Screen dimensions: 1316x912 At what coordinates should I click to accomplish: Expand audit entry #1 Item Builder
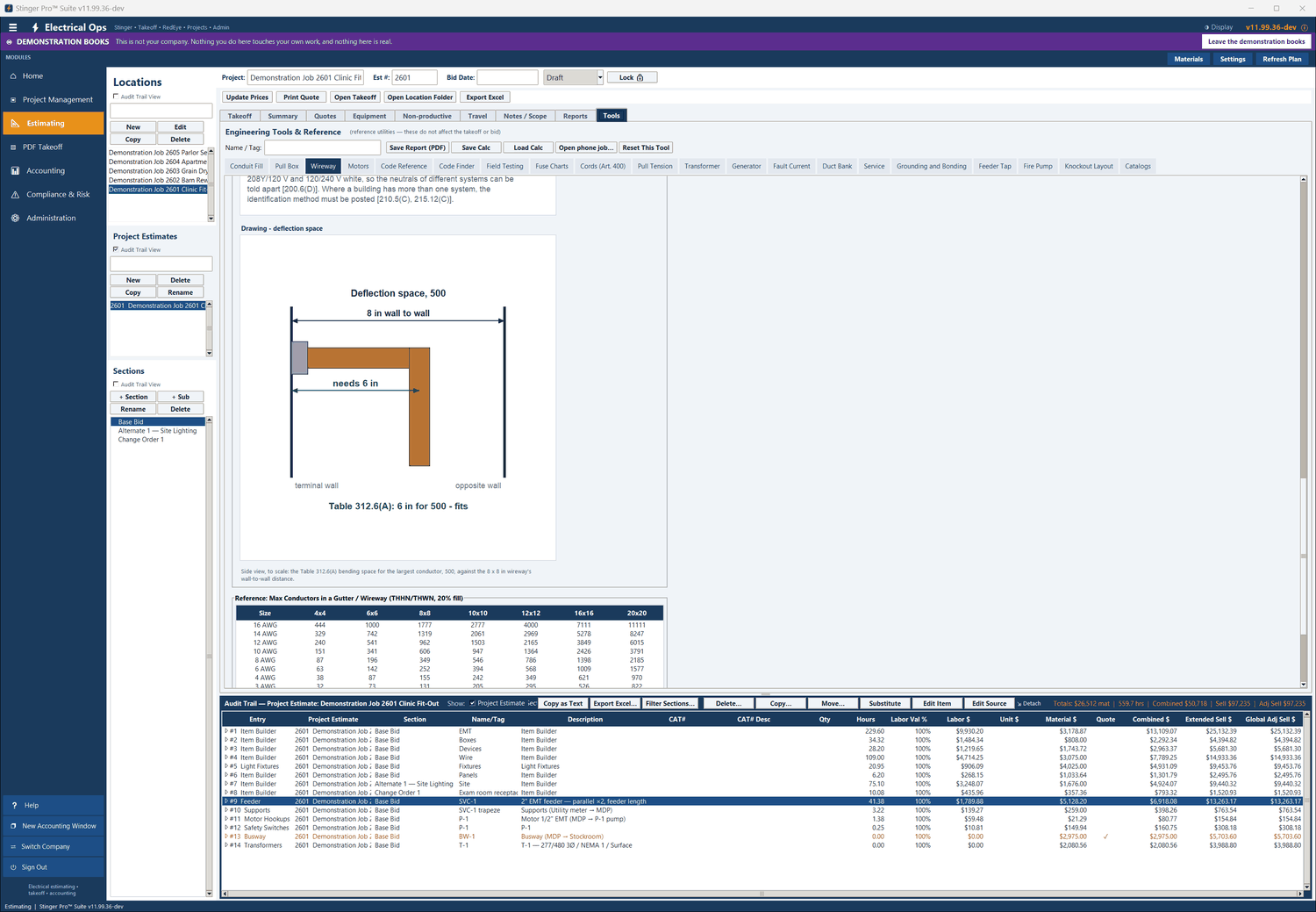click(x=225, y=731)
